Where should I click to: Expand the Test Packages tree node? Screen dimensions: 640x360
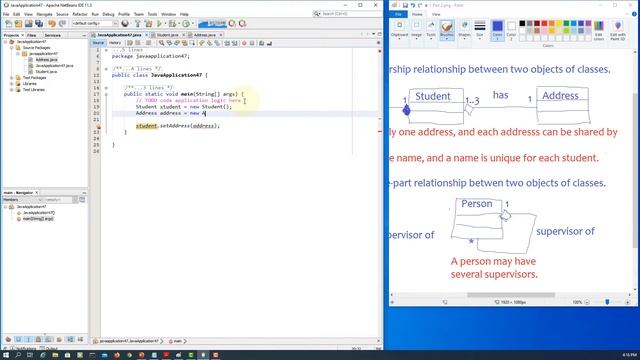coord(12,78)
